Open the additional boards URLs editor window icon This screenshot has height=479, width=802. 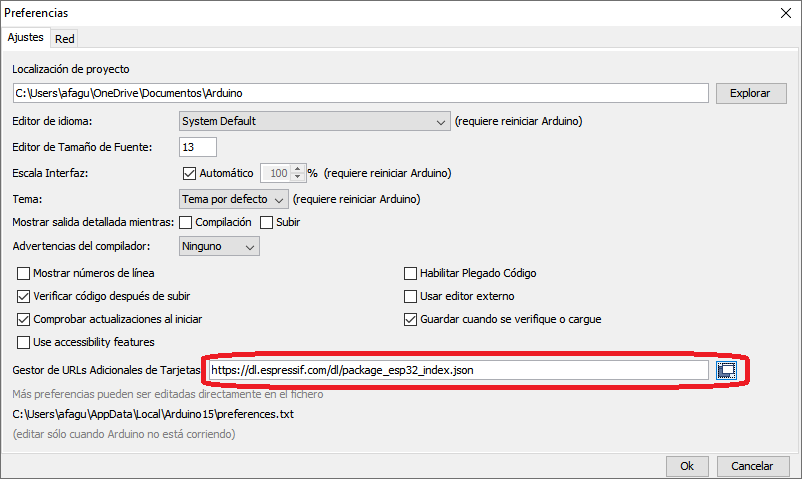click(726, 370)
